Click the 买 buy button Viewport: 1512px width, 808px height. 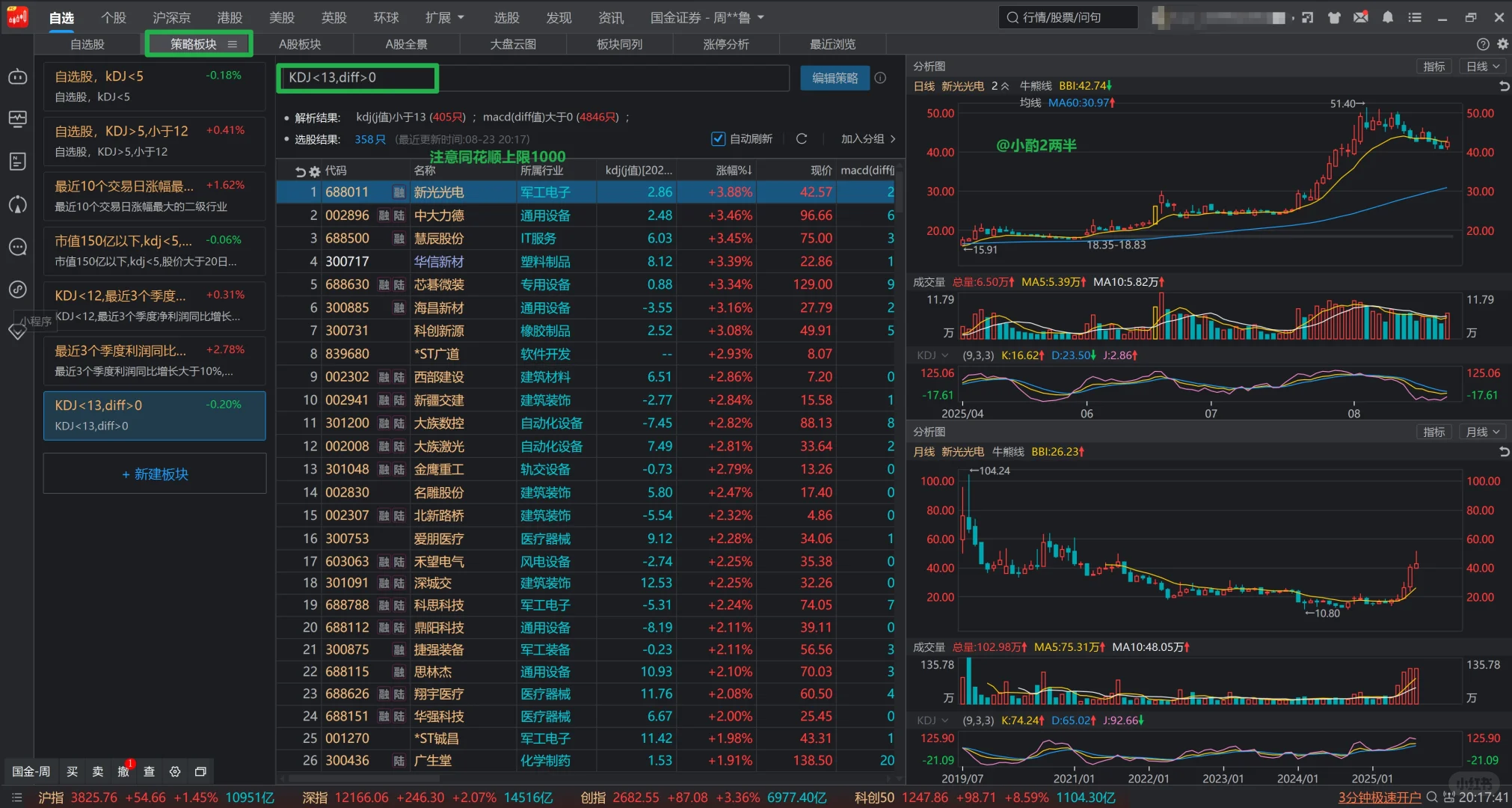72,771
